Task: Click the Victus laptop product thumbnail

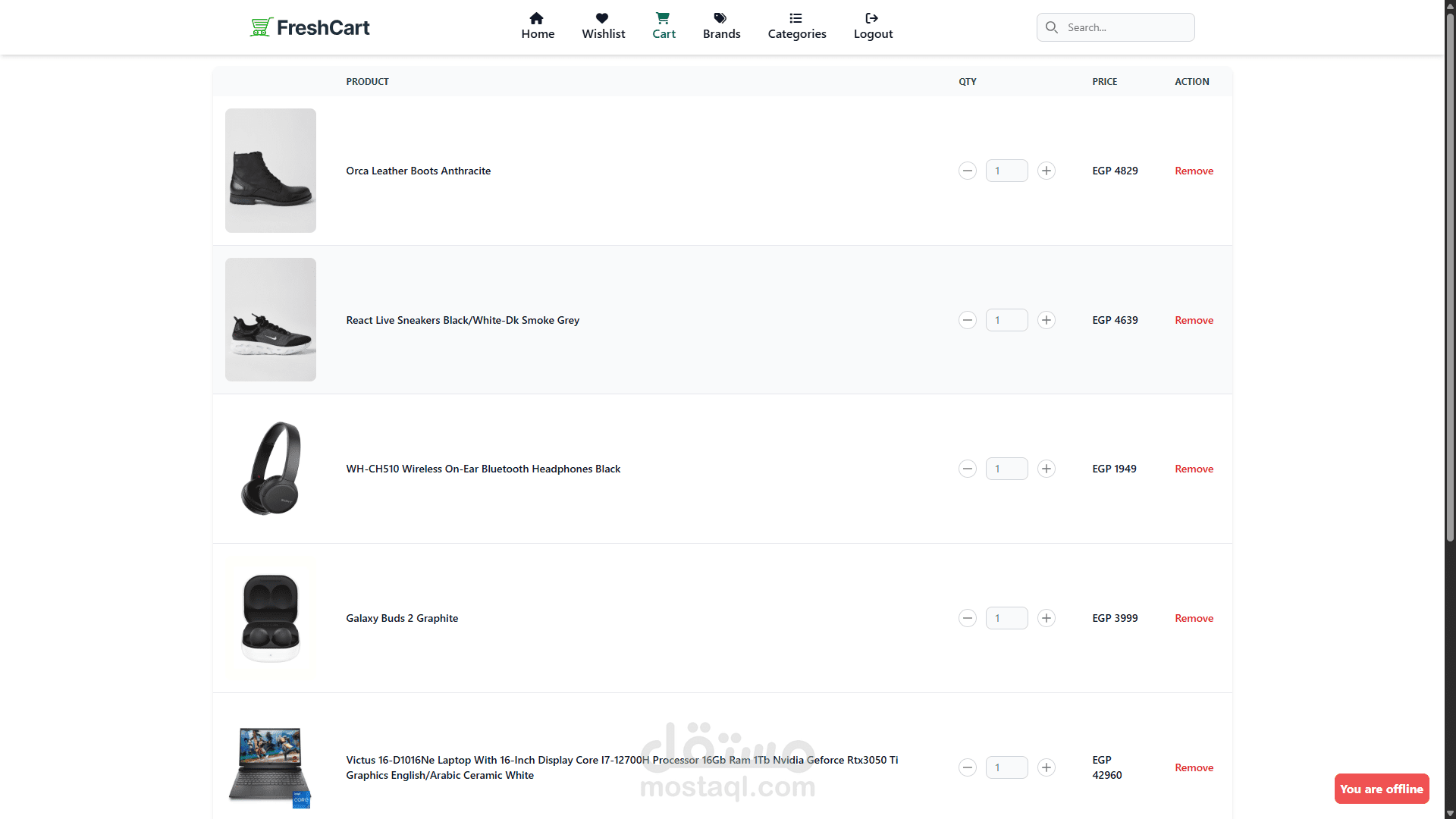Action: [x=270, y=766]
